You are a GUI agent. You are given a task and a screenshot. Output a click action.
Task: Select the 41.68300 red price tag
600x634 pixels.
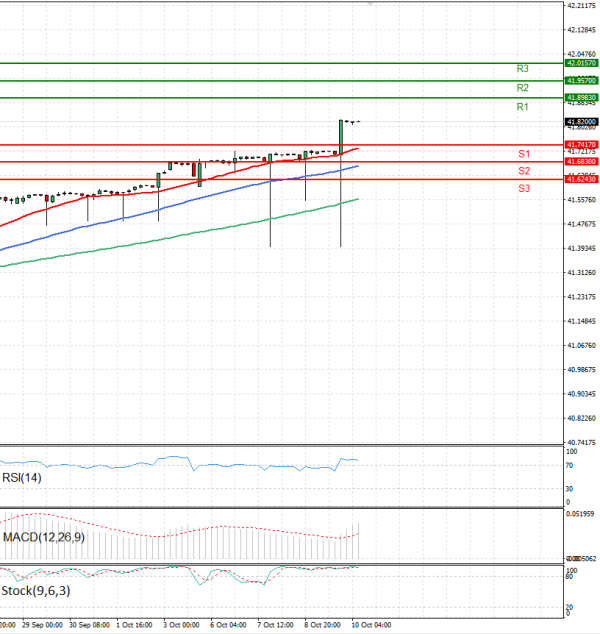(x=581, y=161)
